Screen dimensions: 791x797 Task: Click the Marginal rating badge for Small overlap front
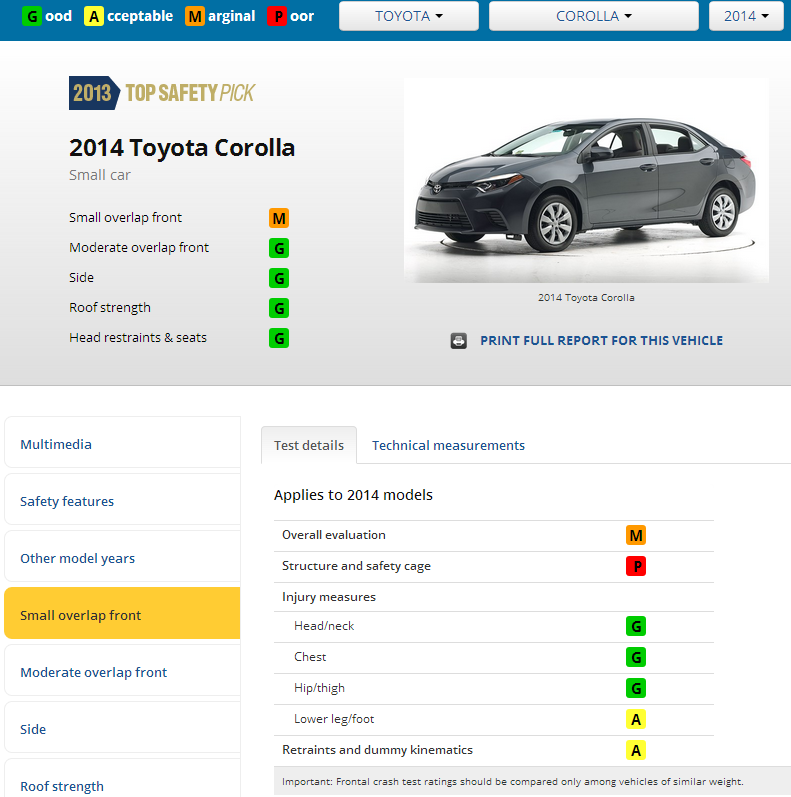coord(279,218)
